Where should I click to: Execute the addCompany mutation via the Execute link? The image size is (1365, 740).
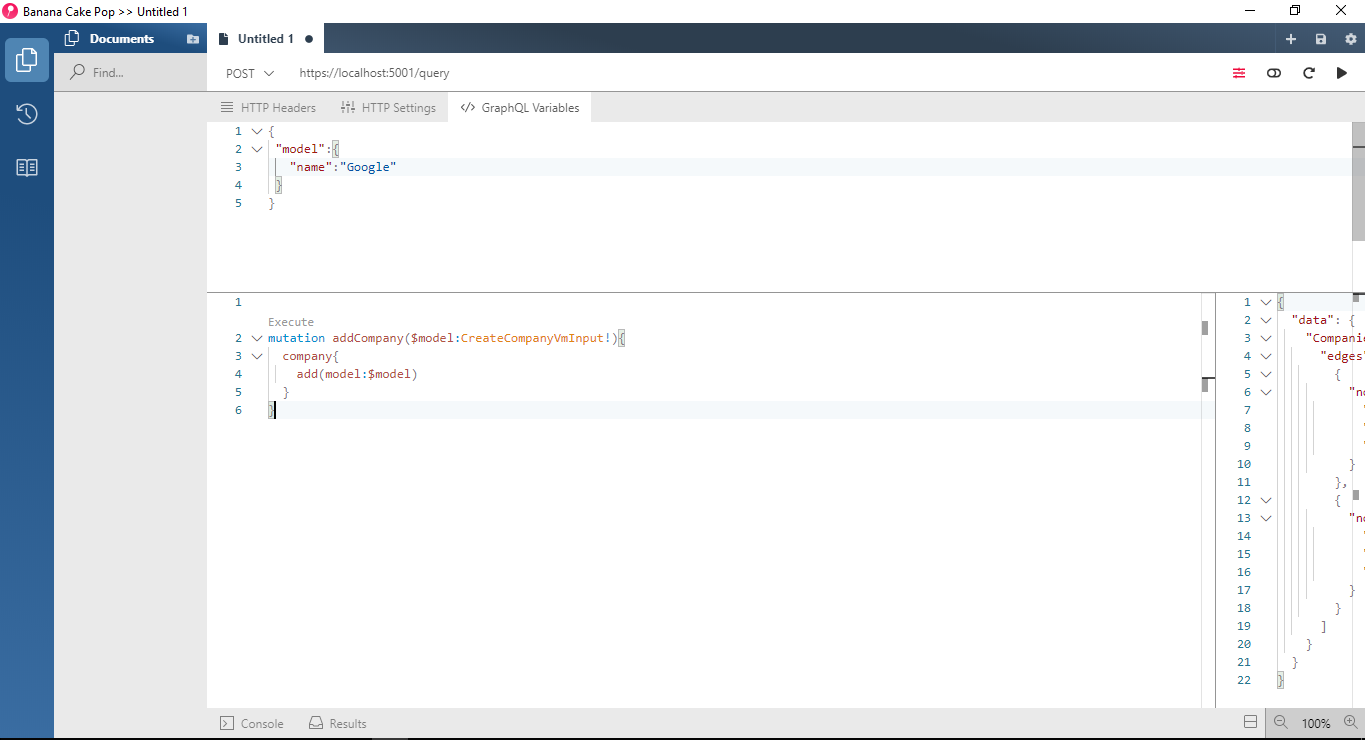[x=289, y=321]
